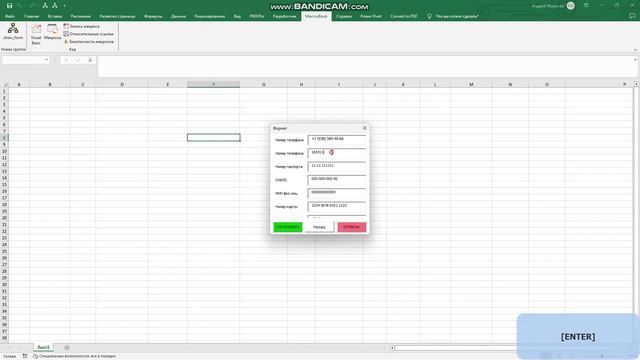Select the Лист1 sheet tab
Viewport: 640px width, 360px height.
43,347
